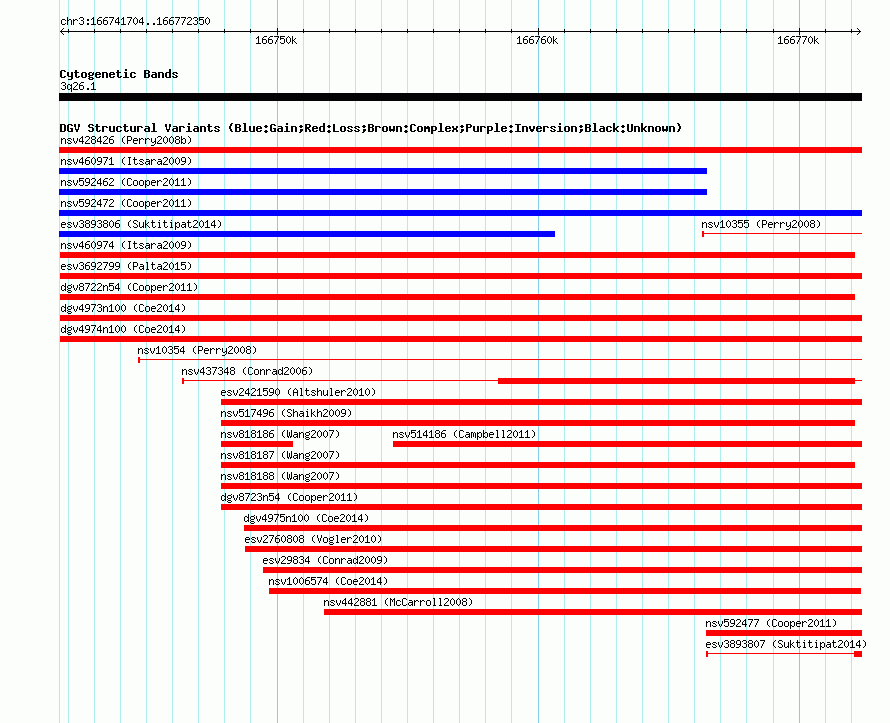
Task: Open the nsv818188 (Wang2007) label
Action: pos(280,476)
